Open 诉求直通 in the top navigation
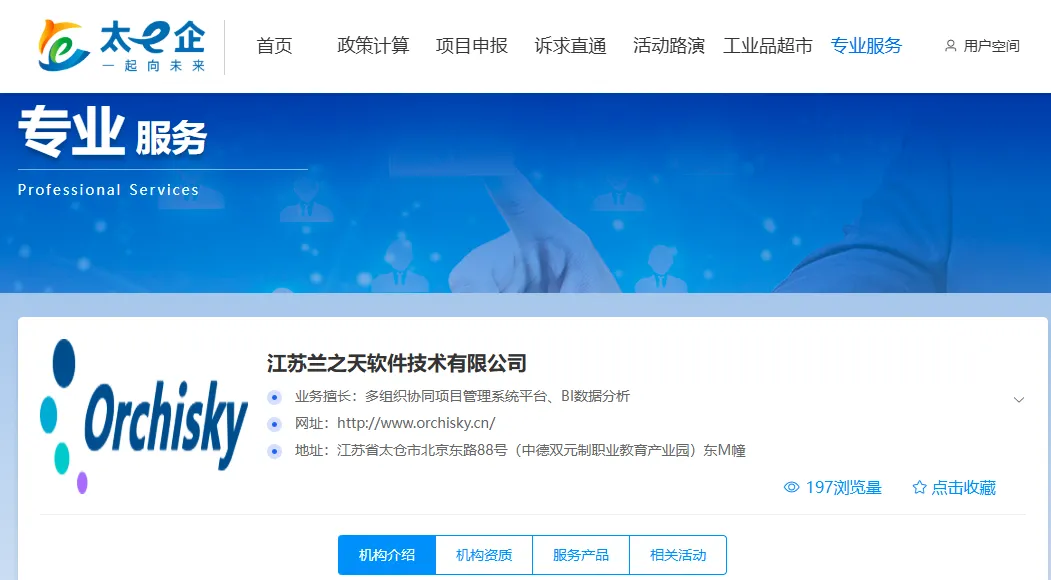The width and height of the screenshot is (1051, 580). (570, 46)
